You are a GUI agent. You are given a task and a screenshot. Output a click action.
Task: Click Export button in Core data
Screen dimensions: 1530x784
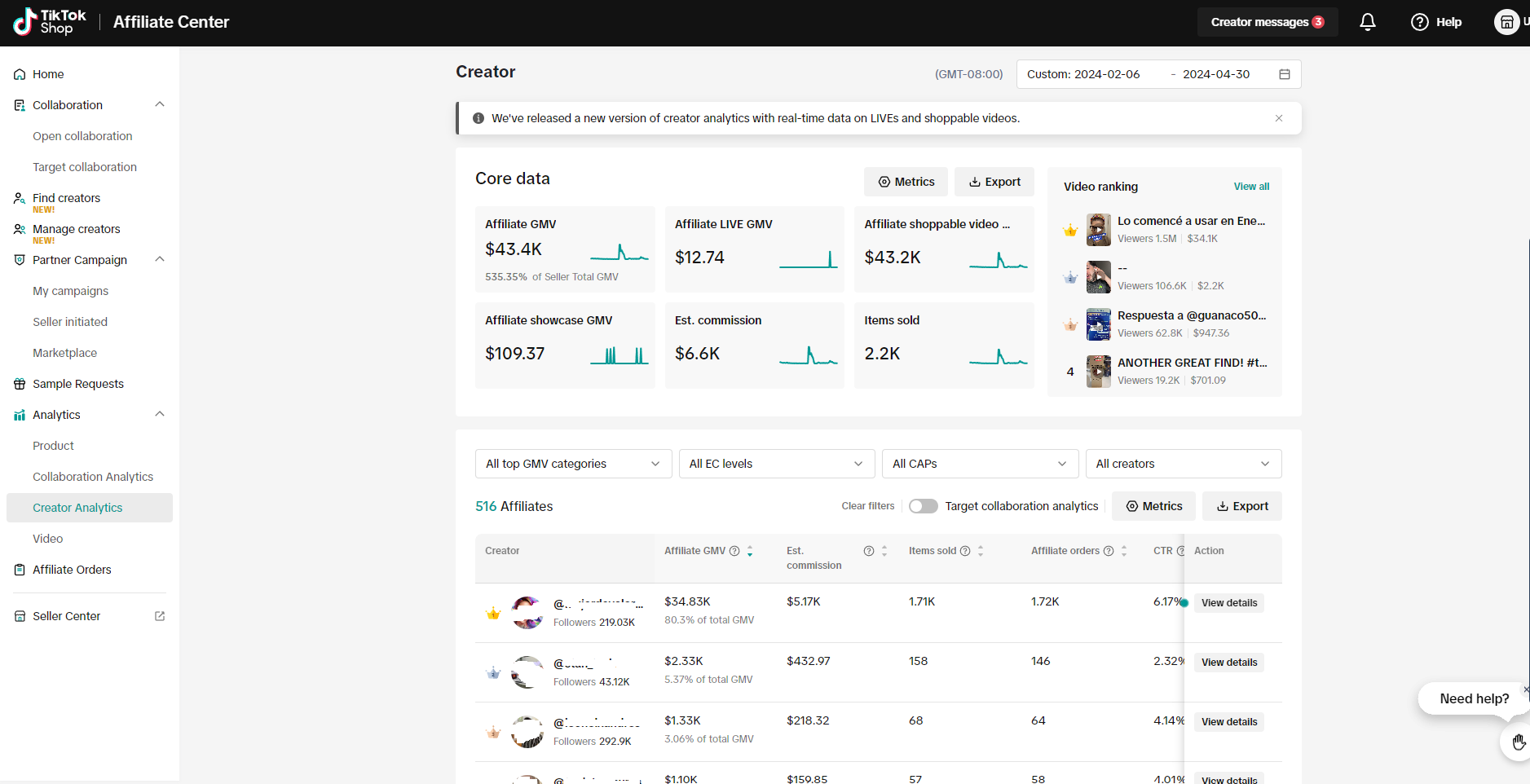click(994, 182)
